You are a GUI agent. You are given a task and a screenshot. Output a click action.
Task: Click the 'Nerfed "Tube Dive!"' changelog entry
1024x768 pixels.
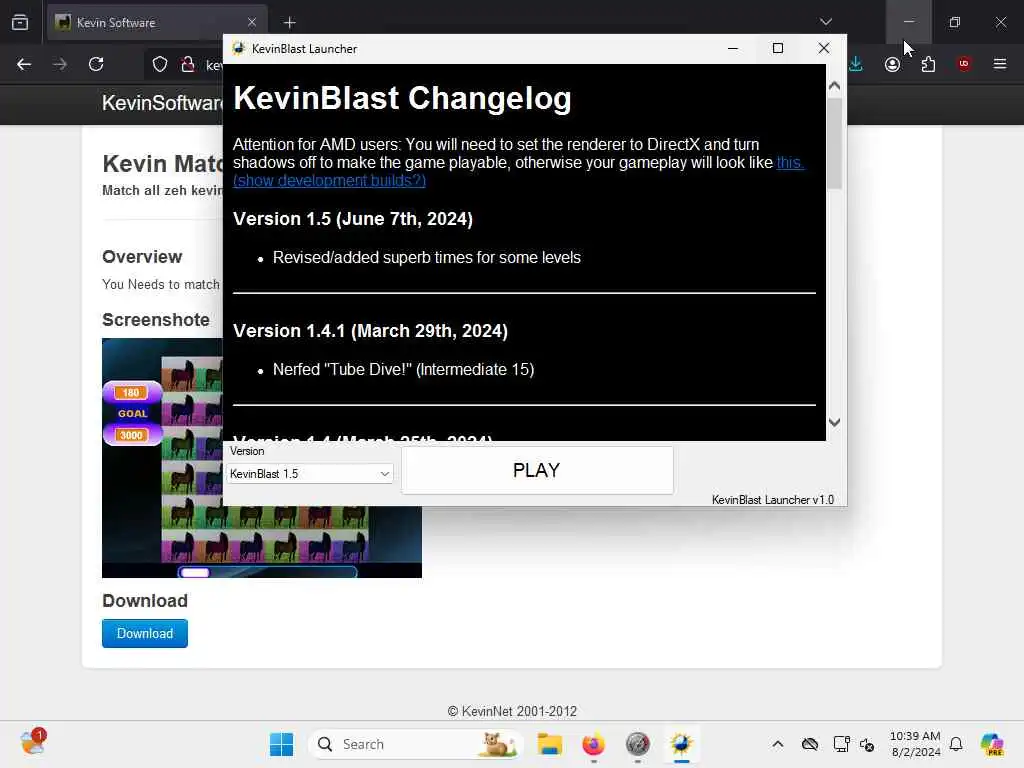[404, 370]
